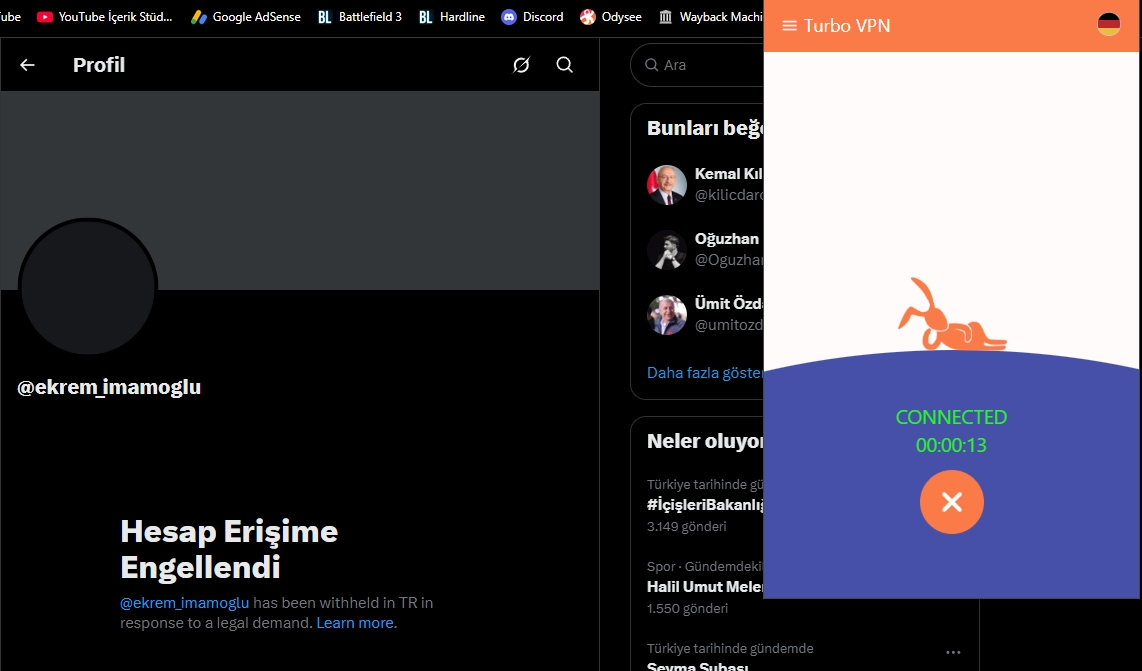The height and width of the screenshot is (671, 1142).
Task: Open the Turbo VPN hamburger menu
Action: click(x=789, y=25)
